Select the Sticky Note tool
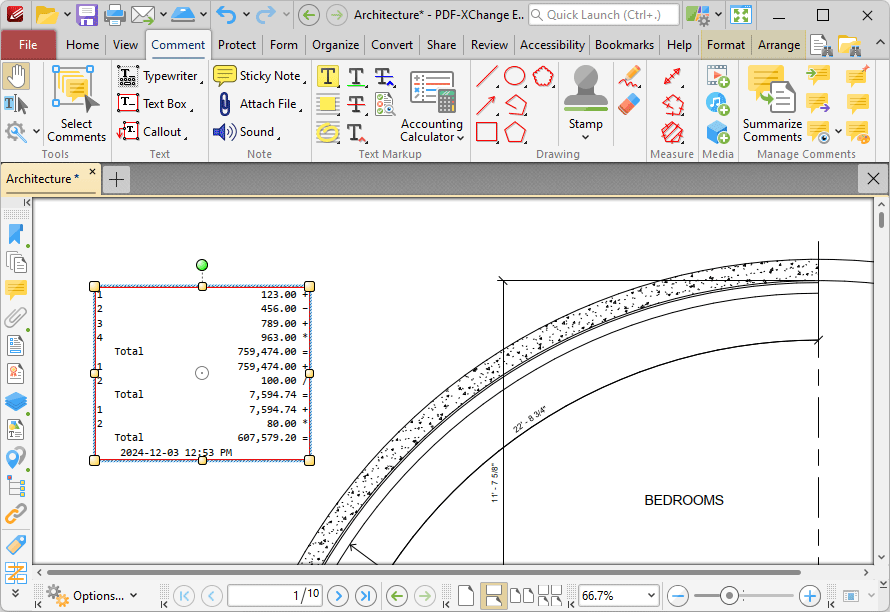890x612 pixels. pyautogui.click(x=259, y=76)
